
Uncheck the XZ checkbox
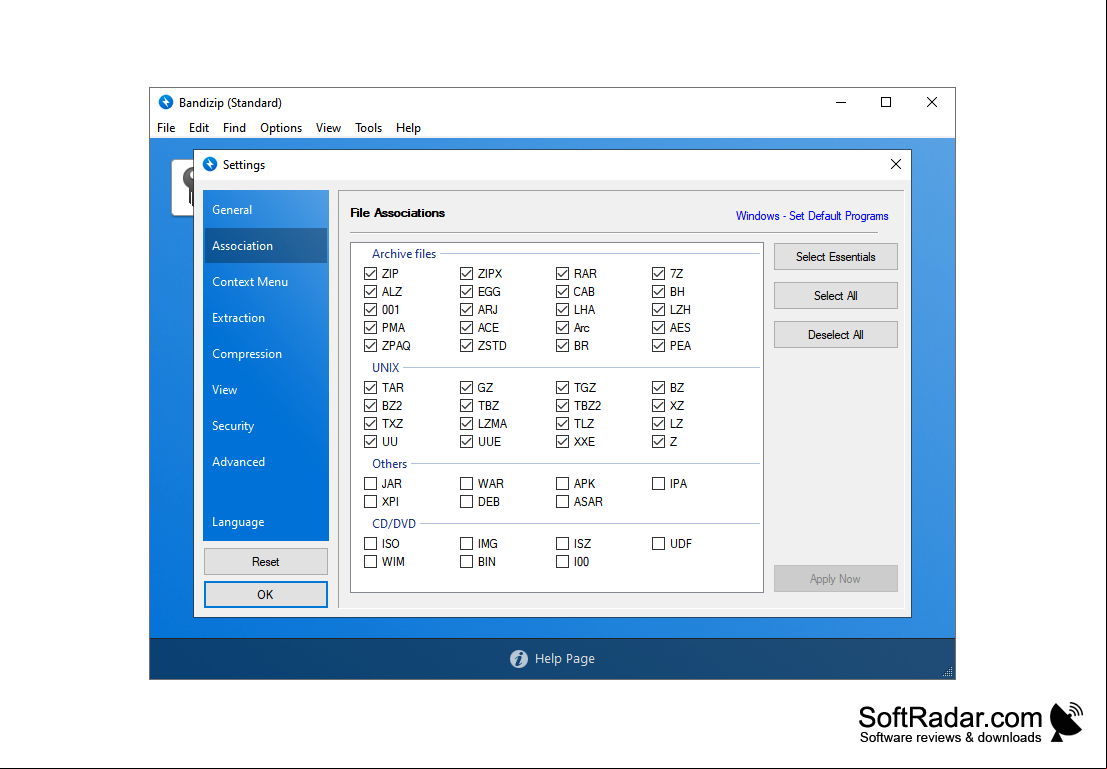[659, 406]
